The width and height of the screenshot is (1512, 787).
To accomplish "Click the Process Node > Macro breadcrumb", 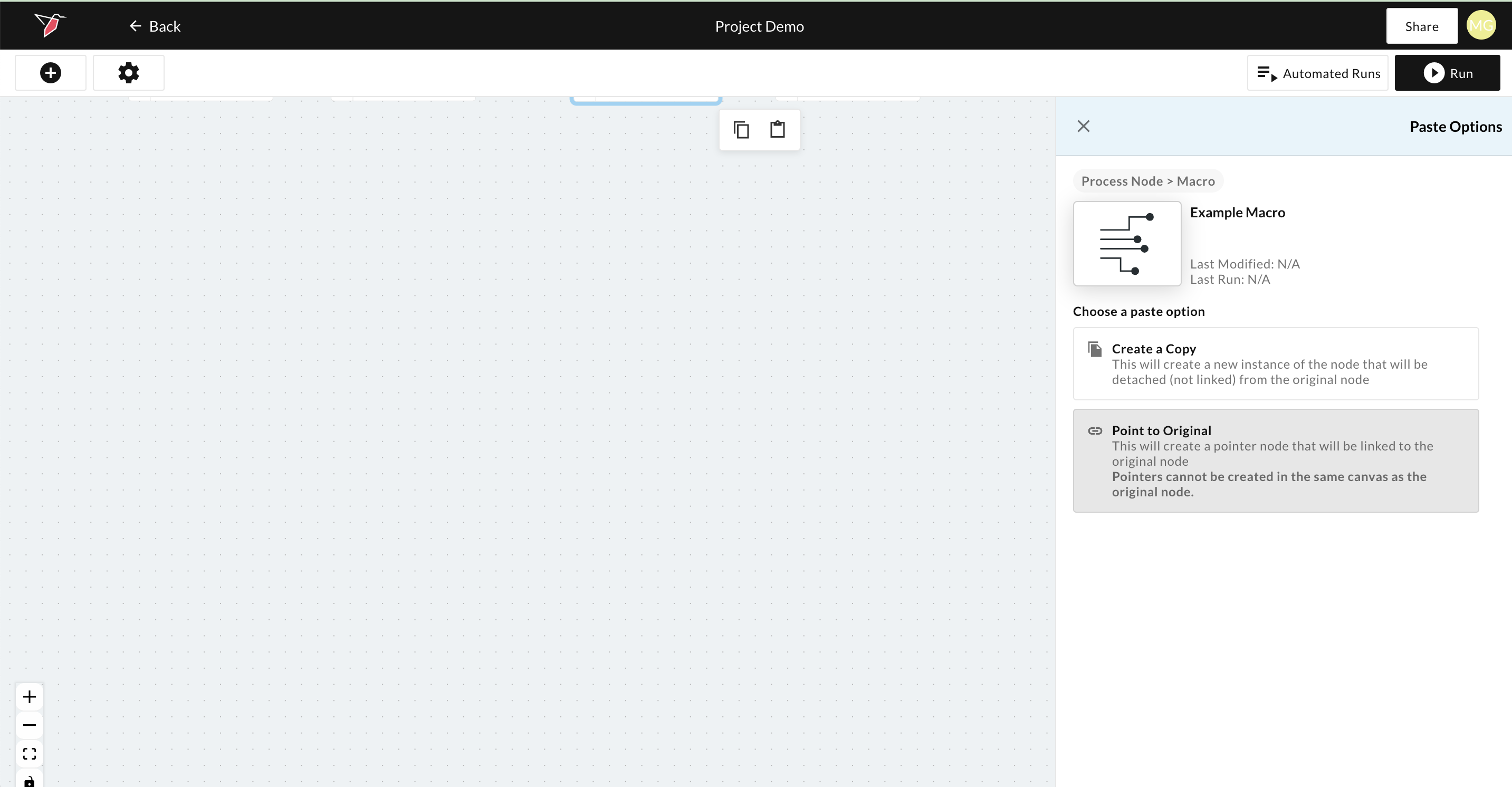I will click(x=1148, y=181).
